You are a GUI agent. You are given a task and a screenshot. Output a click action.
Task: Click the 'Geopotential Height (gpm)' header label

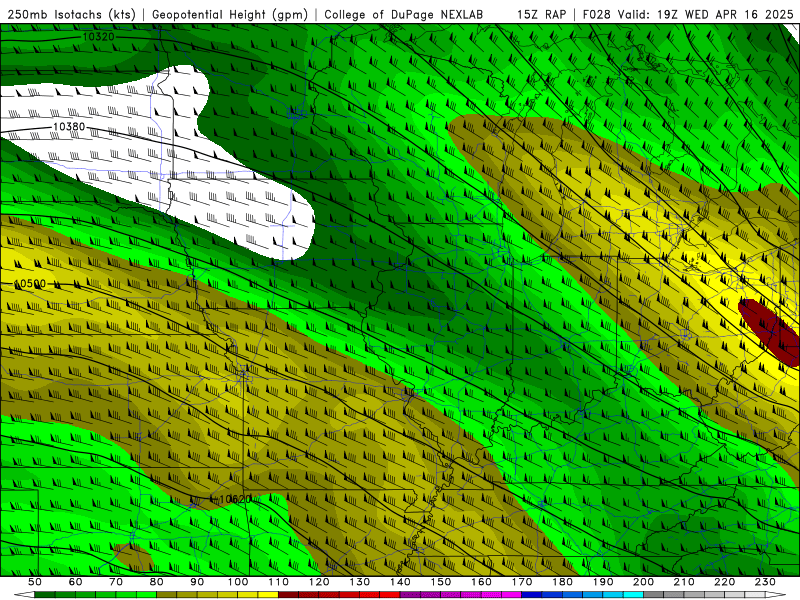230,15
